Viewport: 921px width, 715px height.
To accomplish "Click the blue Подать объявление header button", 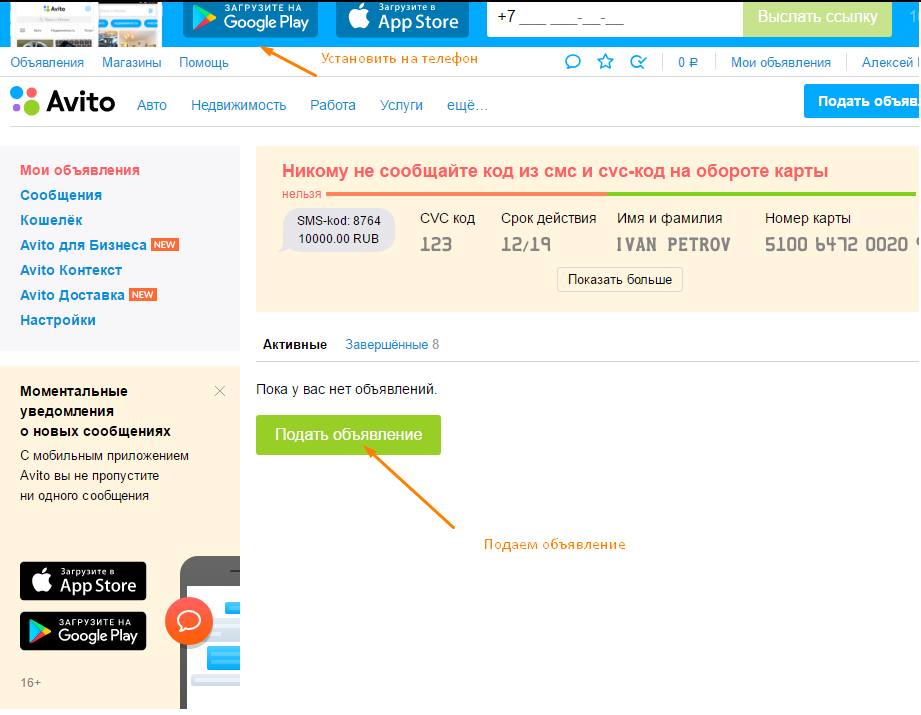I will click(x=862, y=101).
